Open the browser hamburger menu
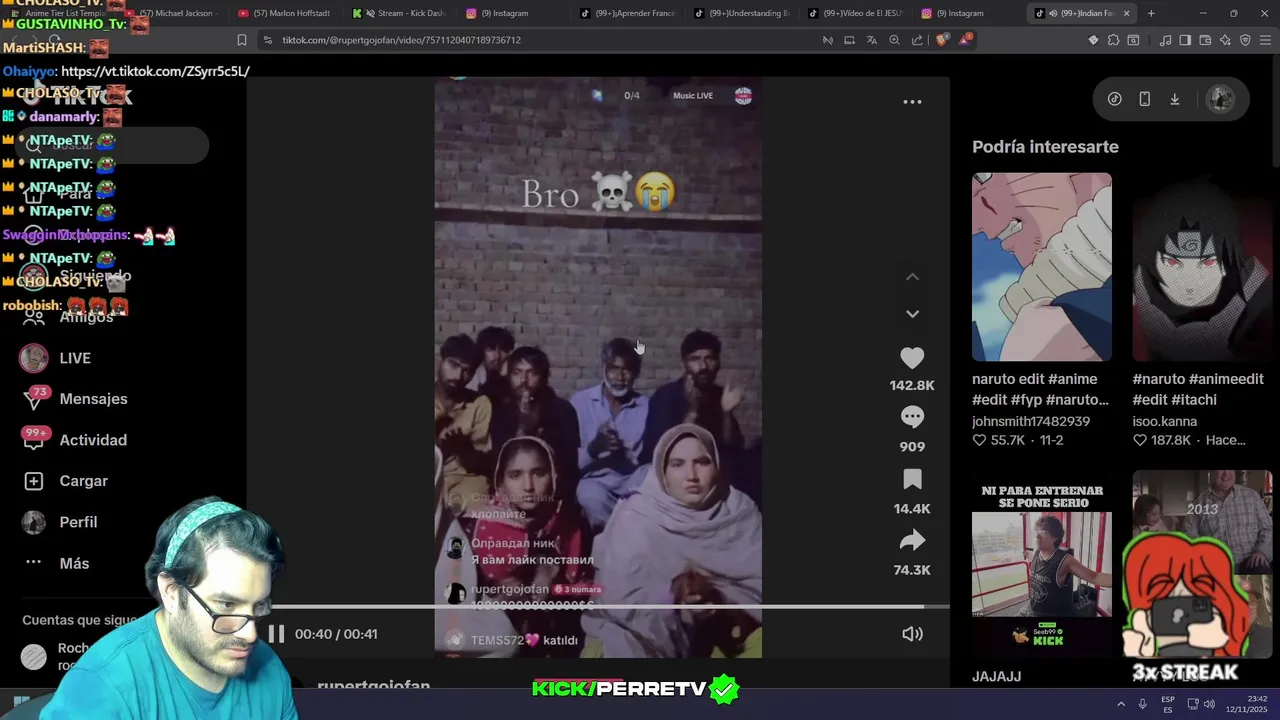 1265,40
